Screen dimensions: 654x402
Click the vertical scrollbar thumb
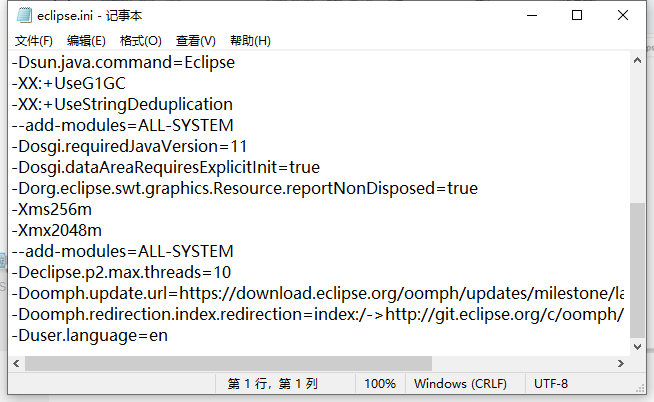[637, 270]
